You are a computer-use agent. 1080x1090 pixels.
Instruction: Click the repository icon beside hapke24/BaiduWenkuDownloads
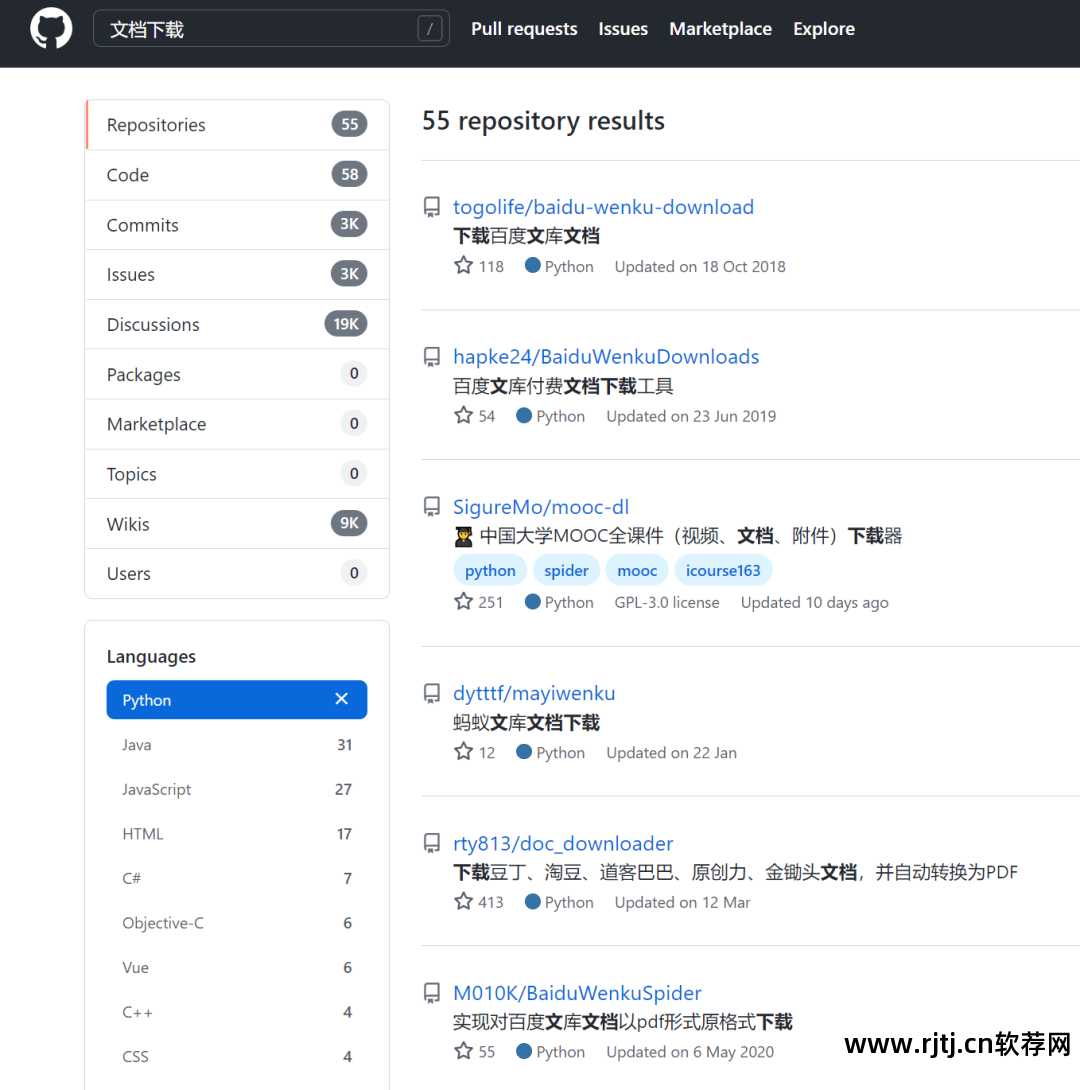click(432, 357)
